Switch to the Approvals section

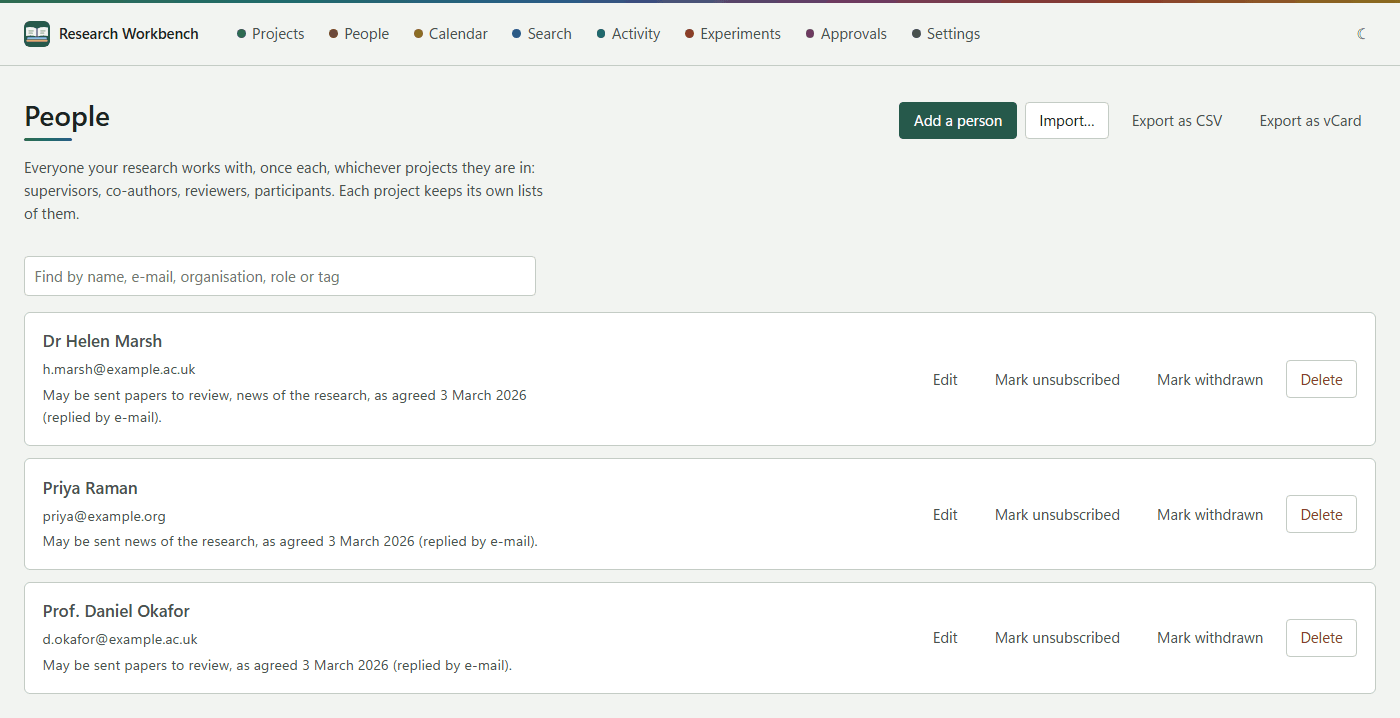pyautogui.click(x=846, y=34)
